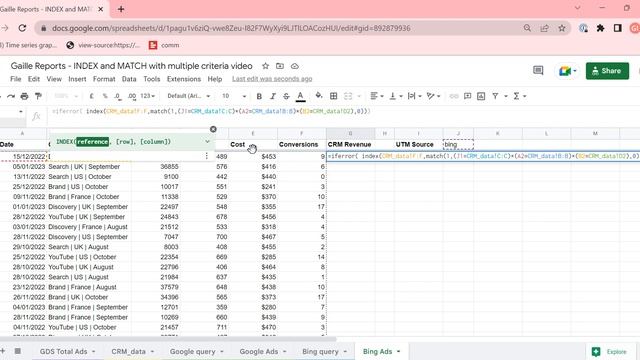Open the browser extensions puzzle icon

coord(600,28)
